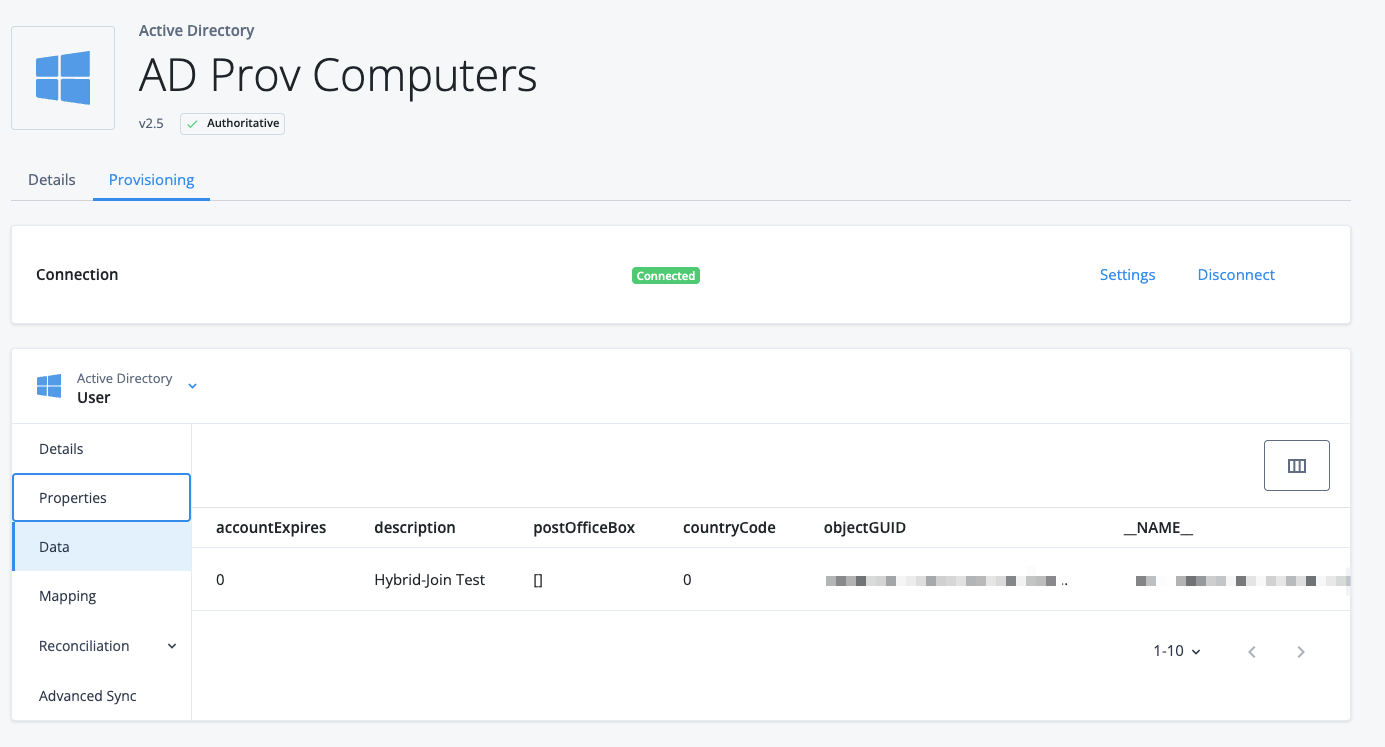Click the Disconnect link
1385x747 pixels.
coord(1235,275)
